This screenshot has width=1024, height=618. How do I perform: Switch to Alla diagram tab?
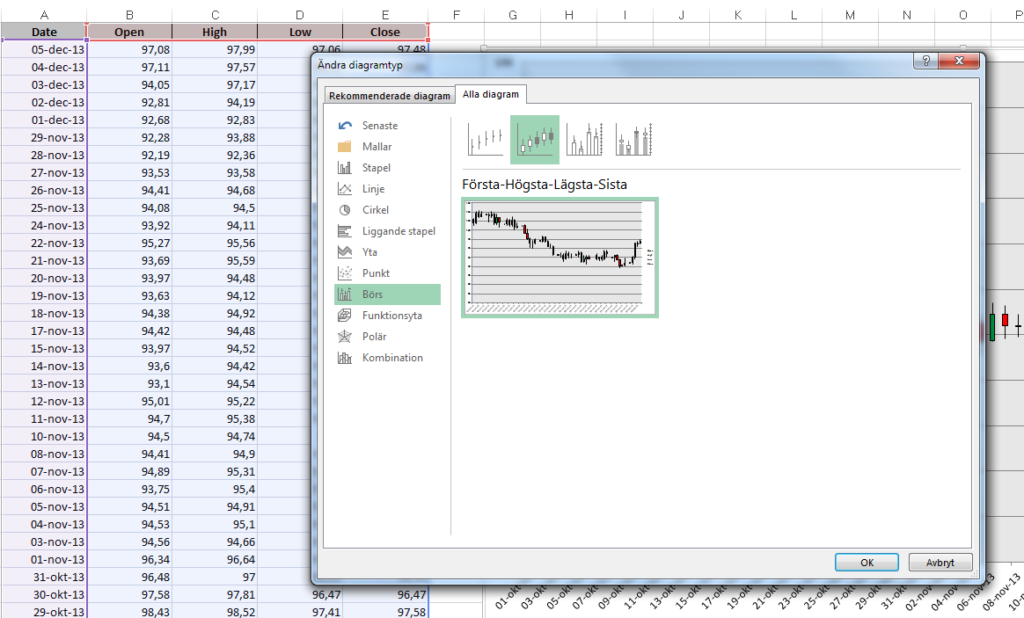pyautogui.click(x=490, y=94)
